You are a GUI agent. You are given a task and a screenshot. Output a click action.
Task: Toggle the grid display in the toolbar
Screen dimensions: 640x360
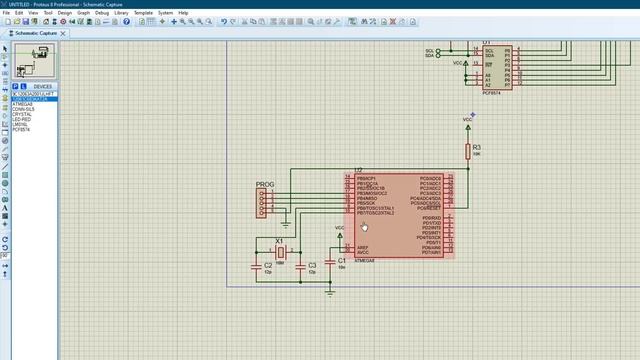pos(151,22)
